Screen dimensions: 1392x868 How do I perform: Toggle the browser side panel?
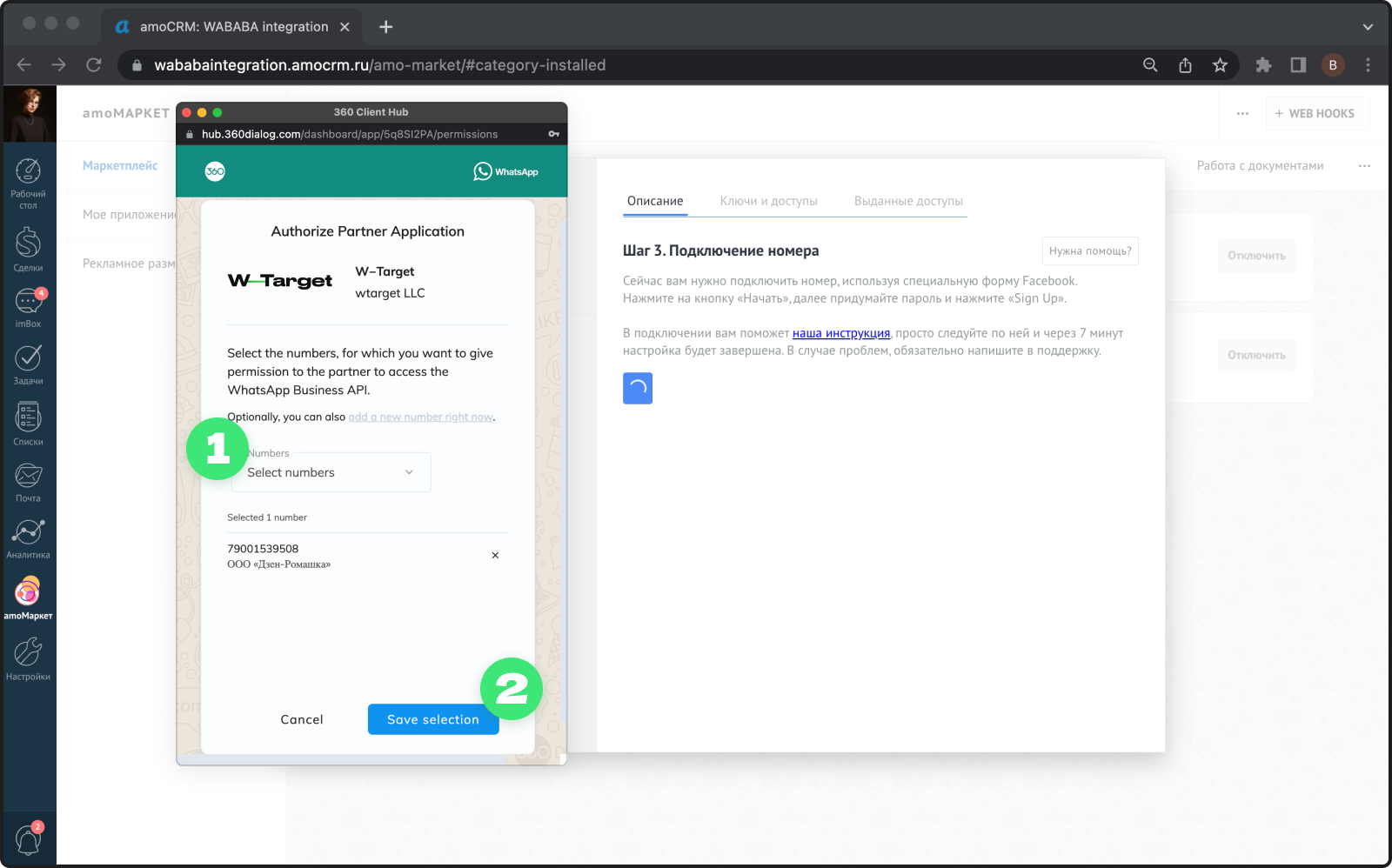[x=1298, y=64]
